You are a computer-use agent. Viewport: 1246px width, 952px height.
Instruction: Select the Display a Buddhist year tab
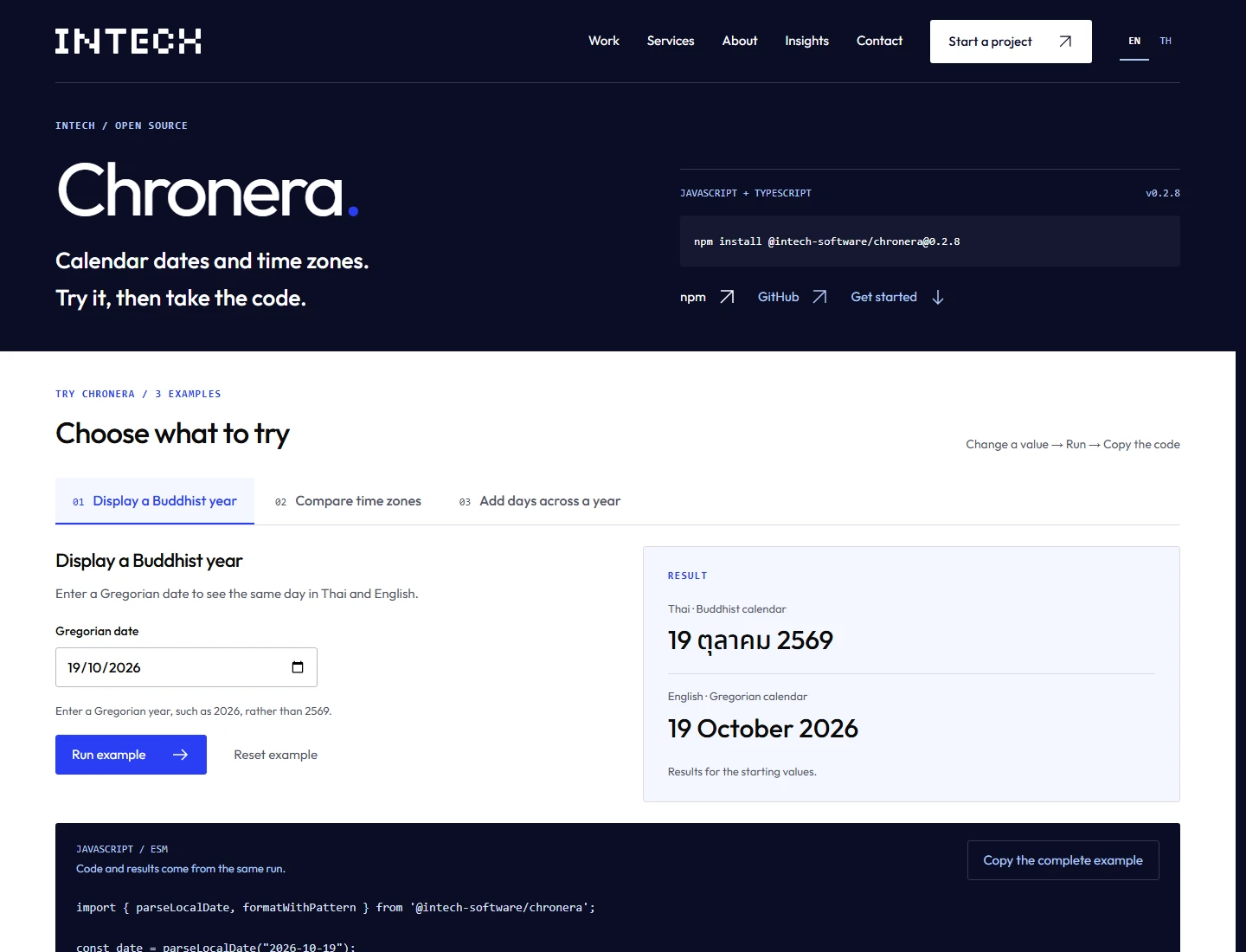(x=155, y=501)
